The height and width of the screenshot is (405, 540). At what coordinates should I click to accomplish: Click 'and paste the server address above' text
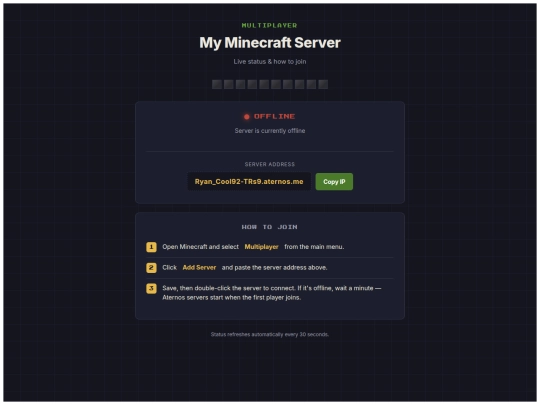click(x=274, y=268)
